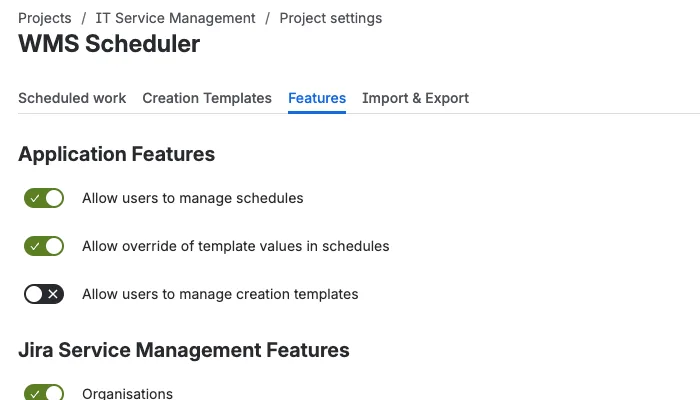The image size is (700, 400).
Task: Go to the Import & Export tab
Action: 415,98
